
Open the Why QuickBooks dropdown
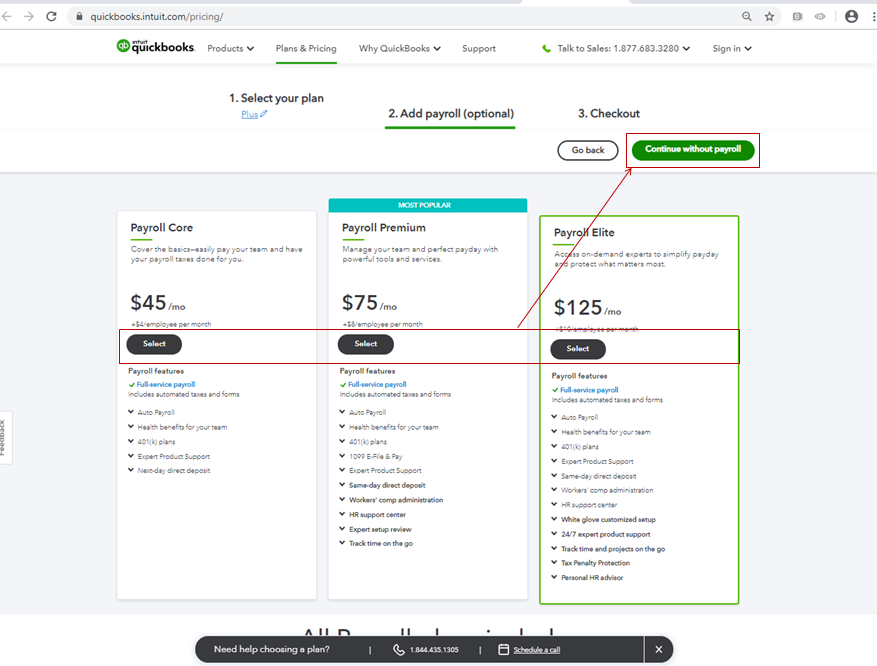[399, 49]
